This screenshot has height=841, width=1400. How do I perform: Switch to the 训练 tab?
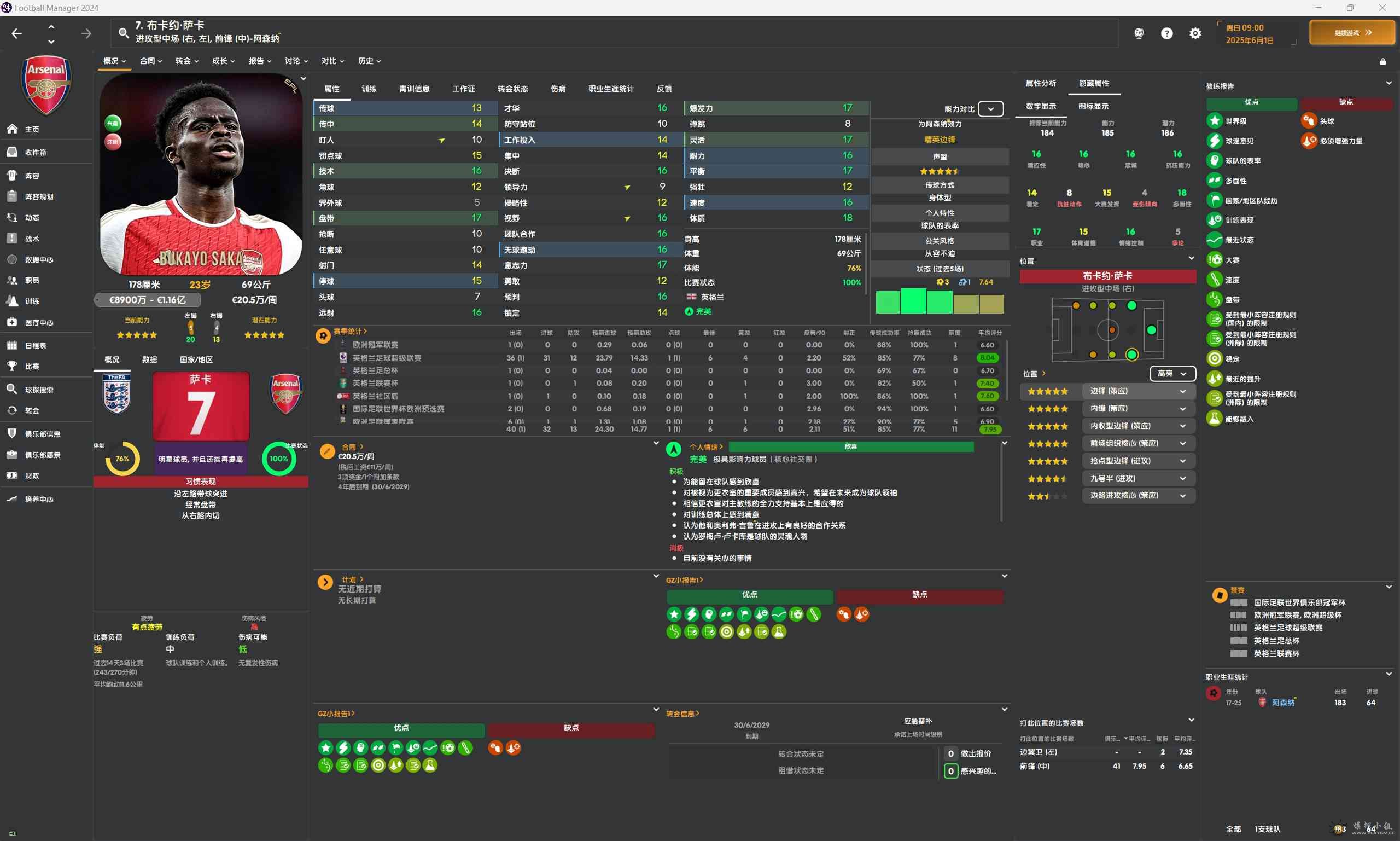tap(369, 89)
